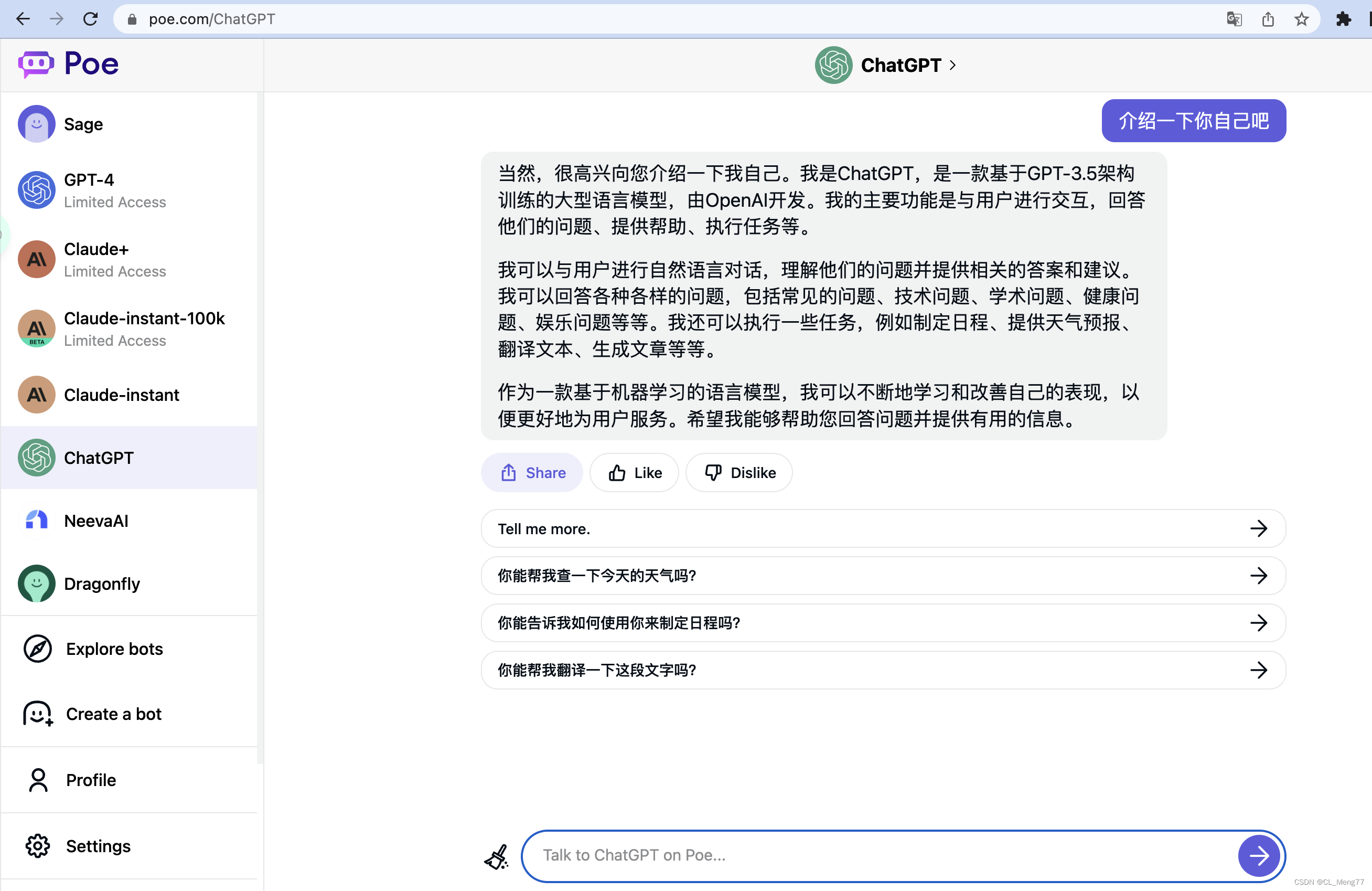
Task: Click 'Limited Access' under GPT-4
Action: pos(115,202)
